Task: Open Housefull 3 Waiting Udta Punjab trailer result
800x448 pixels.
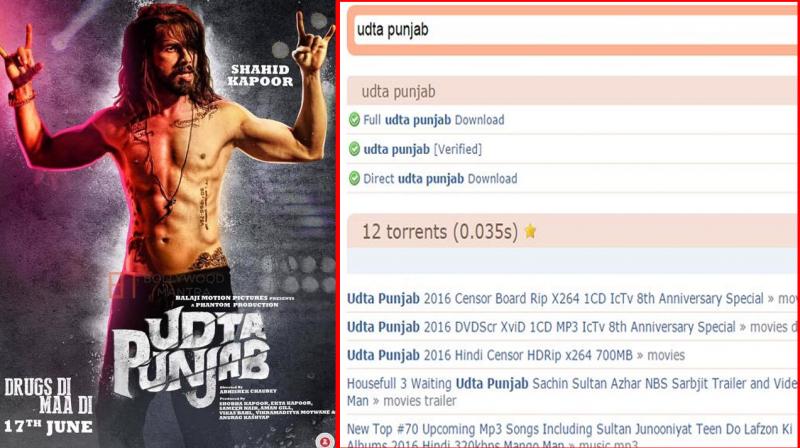Action: [x=571, y=392]
